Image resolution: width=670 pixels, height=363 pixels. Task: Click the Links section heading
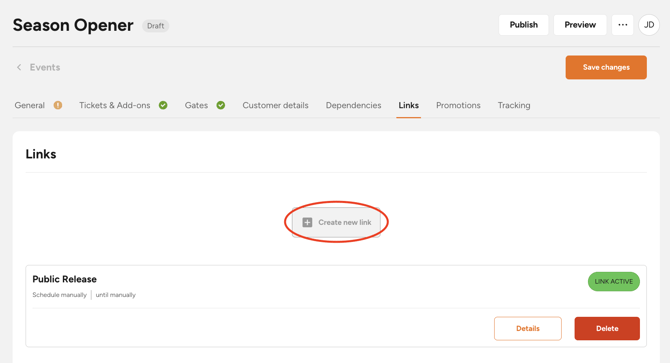pyautogui.click(x=41, y=154)
